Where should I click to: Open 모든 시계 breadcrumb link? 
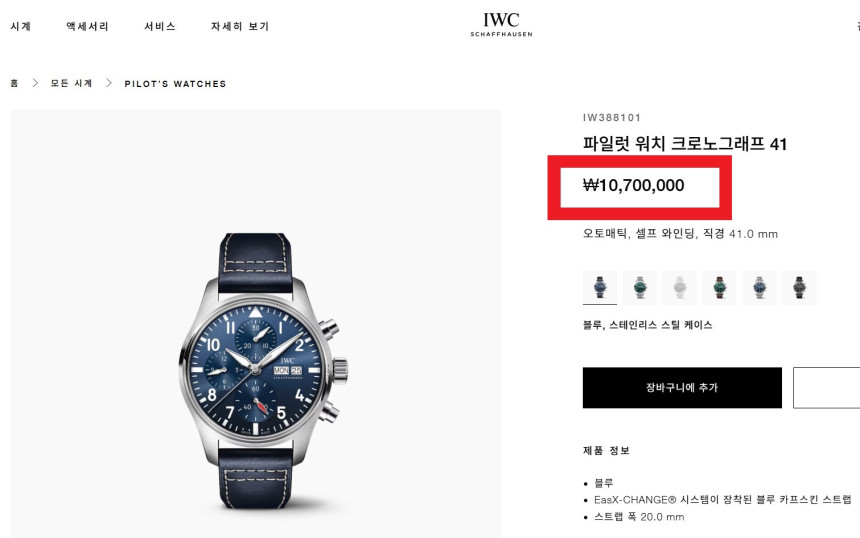coord(71,83)
